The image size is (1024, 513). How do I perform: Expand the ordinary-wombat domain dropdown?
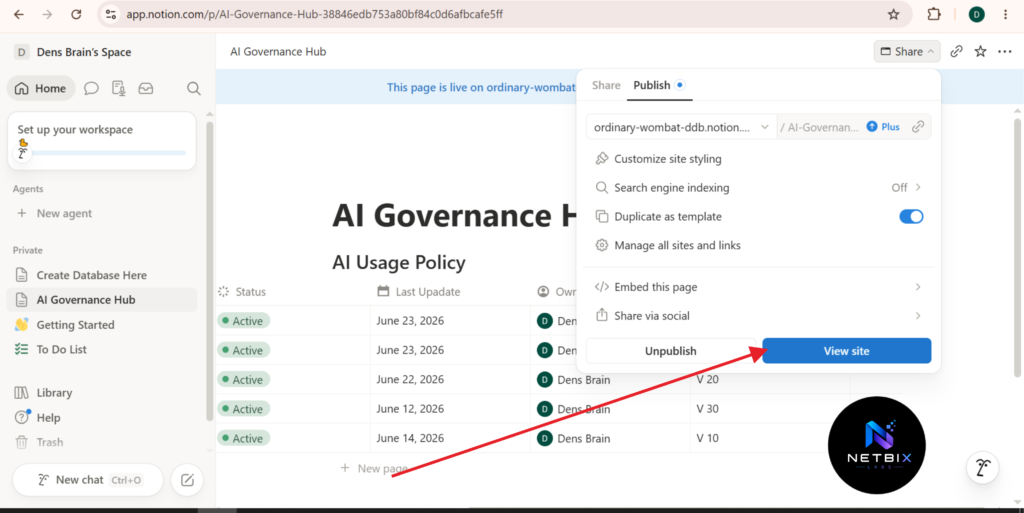[x=681, y=127]
